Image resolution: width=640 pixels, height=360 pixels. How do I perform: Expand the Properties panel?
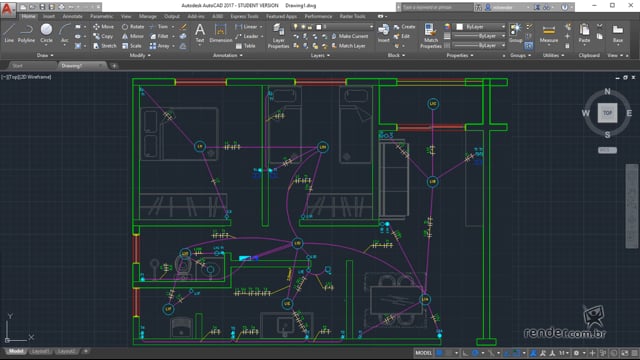[x=460, y=55]
